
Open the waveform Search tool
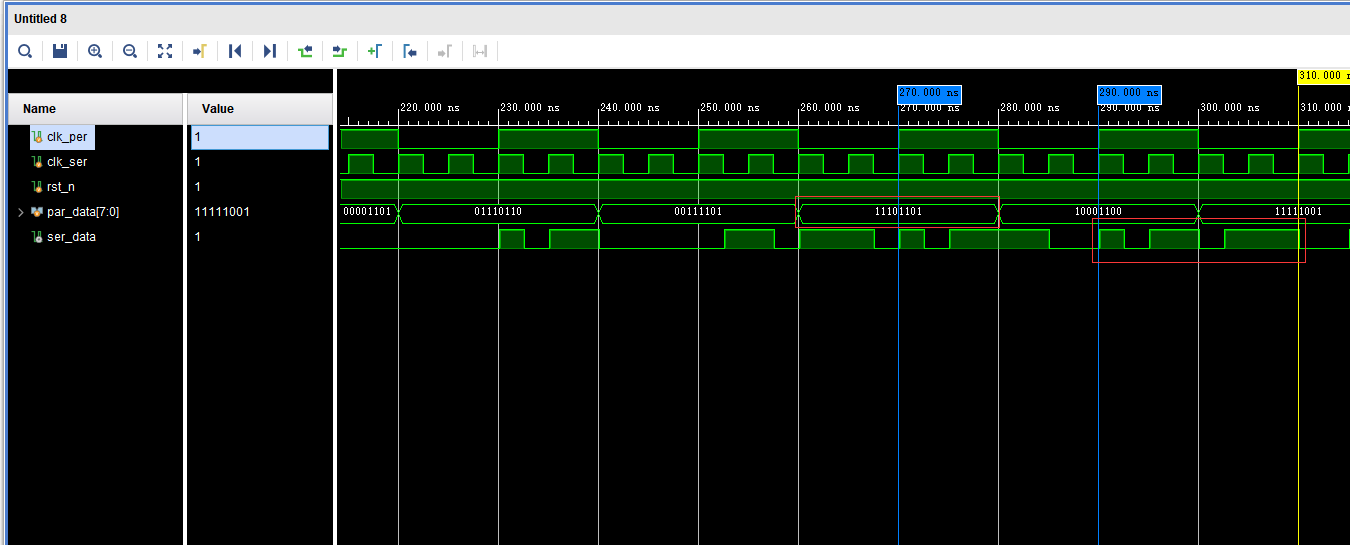tap(25, 51)
